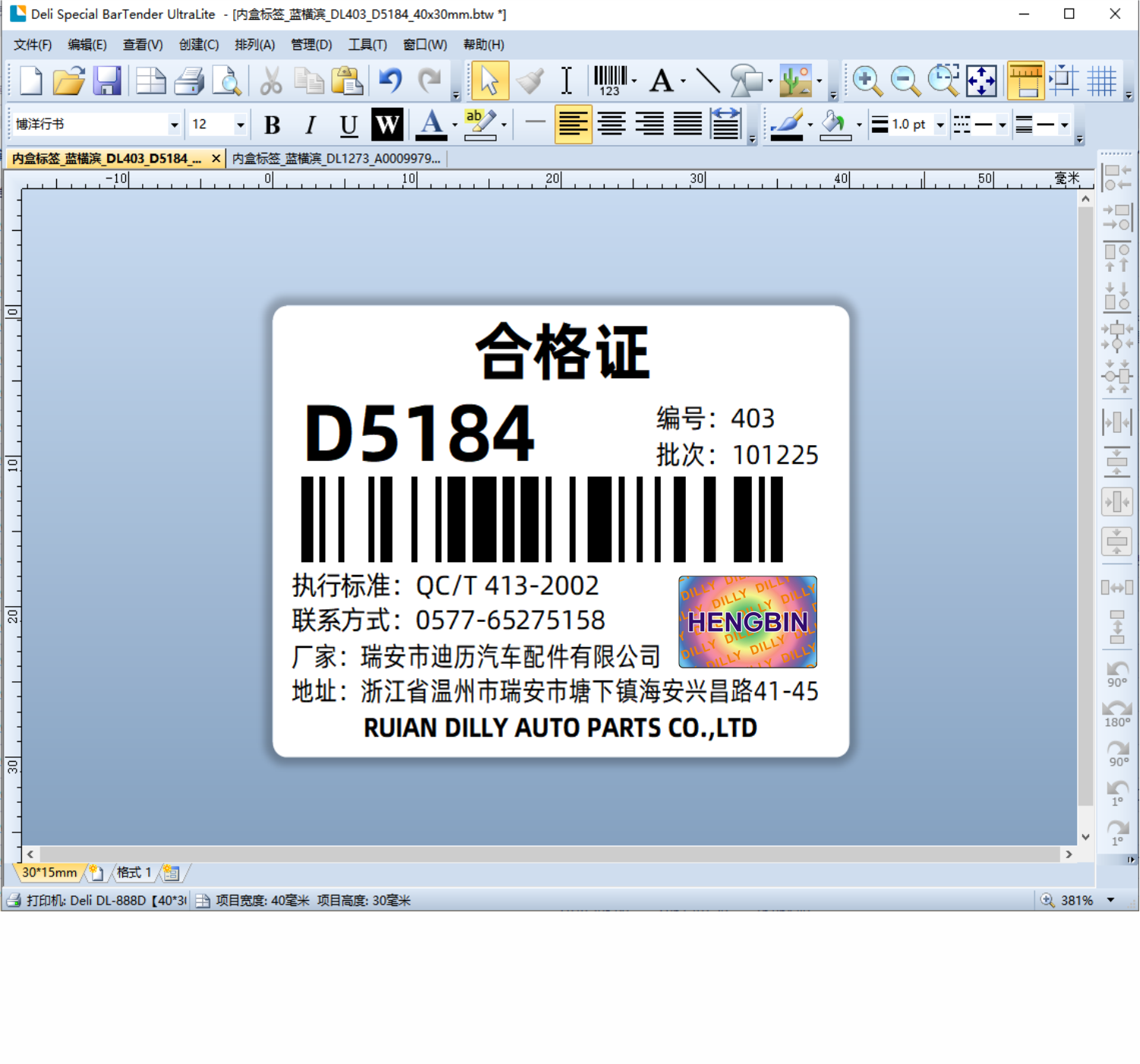The image size is (1140, 1064).
Task: Open the 编辑(E) menu
Action: [87, 45]
